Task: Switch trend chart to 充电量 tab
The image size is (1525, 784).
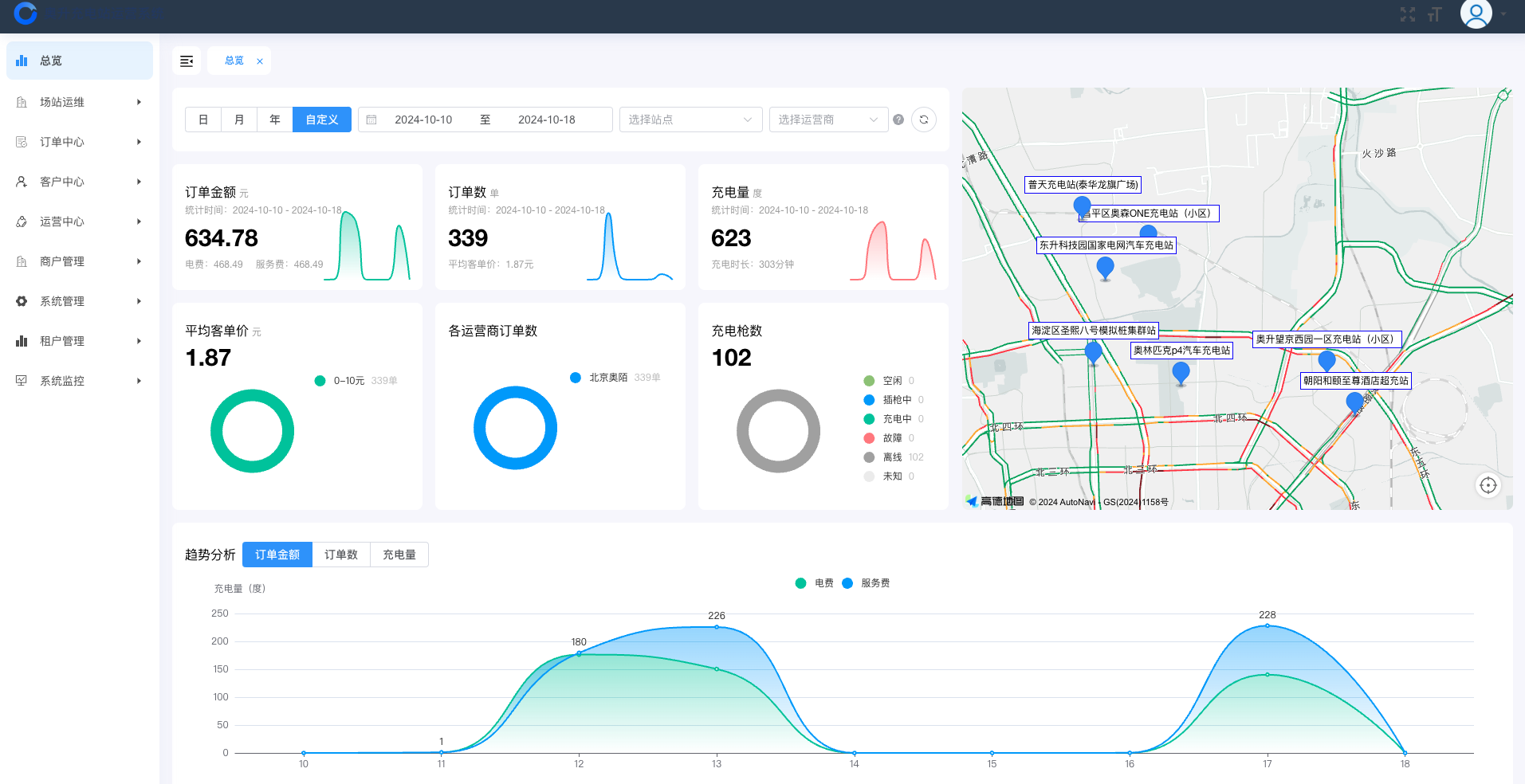Action: coord(399,555)
